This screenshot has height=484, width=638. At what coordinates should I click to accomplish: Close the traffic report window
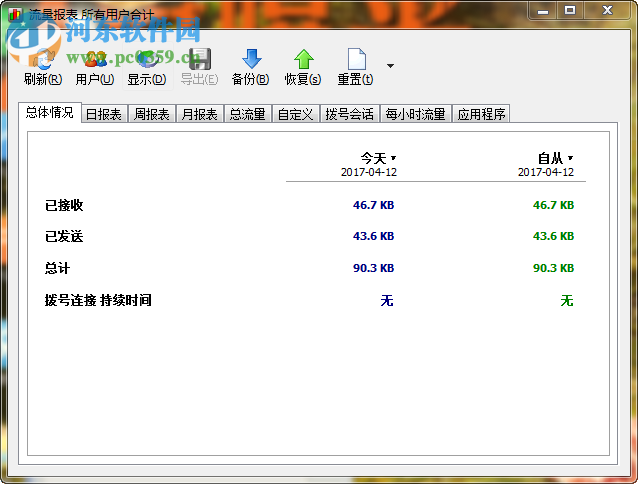(x=607, y=10)
